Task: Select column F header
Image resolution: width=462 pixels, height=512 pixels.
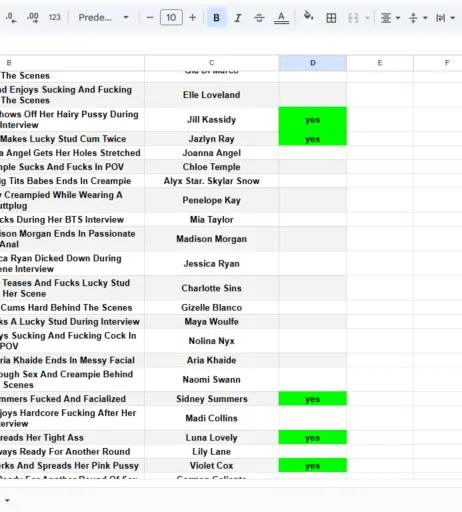Action: tap(438, 63)
